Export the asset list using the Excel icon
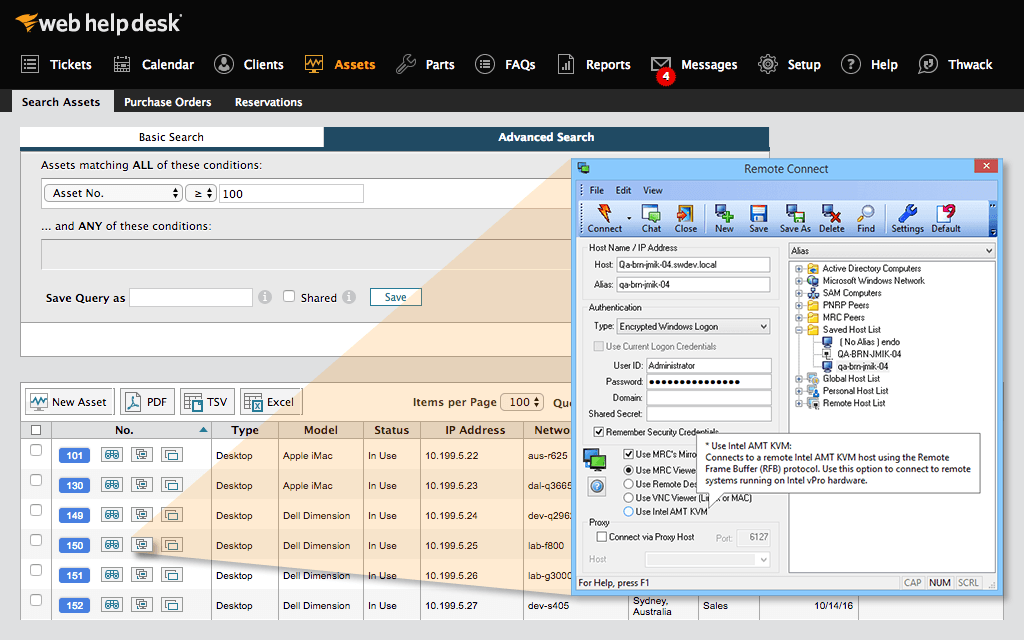Viewport: 1024px width, 640px height. (270, 401)
